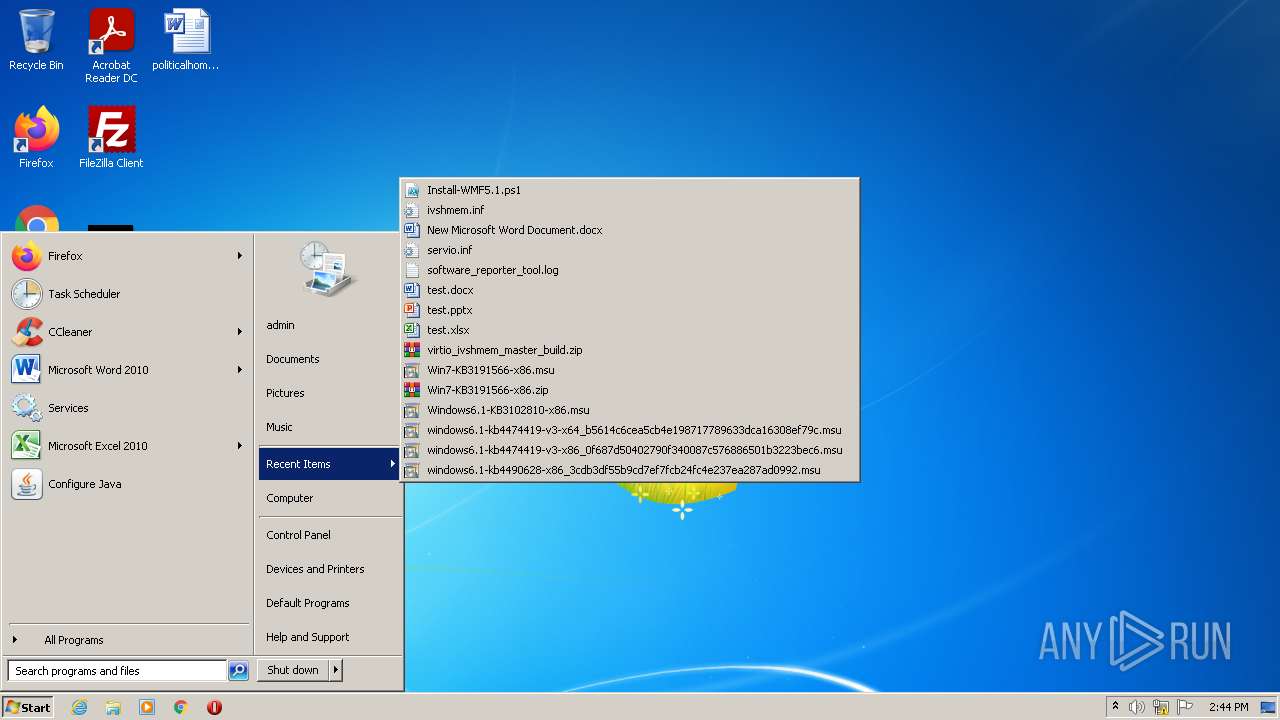Launch Microsoft Excel 2010 from Start menu
The image size is (1280, 720).
pos(127,446)
